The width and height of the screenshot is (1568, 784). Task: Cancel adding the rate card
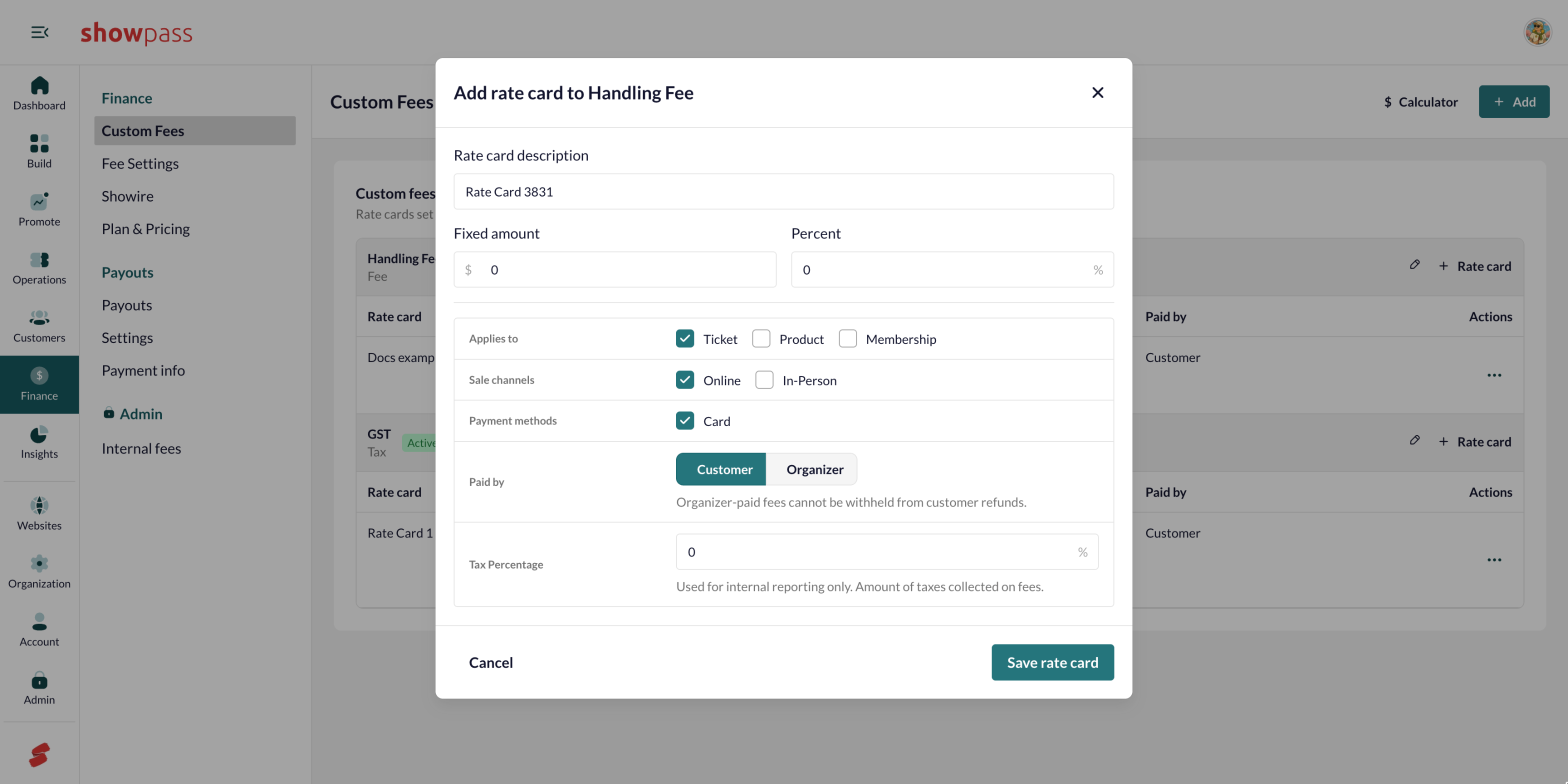point(490,662)
